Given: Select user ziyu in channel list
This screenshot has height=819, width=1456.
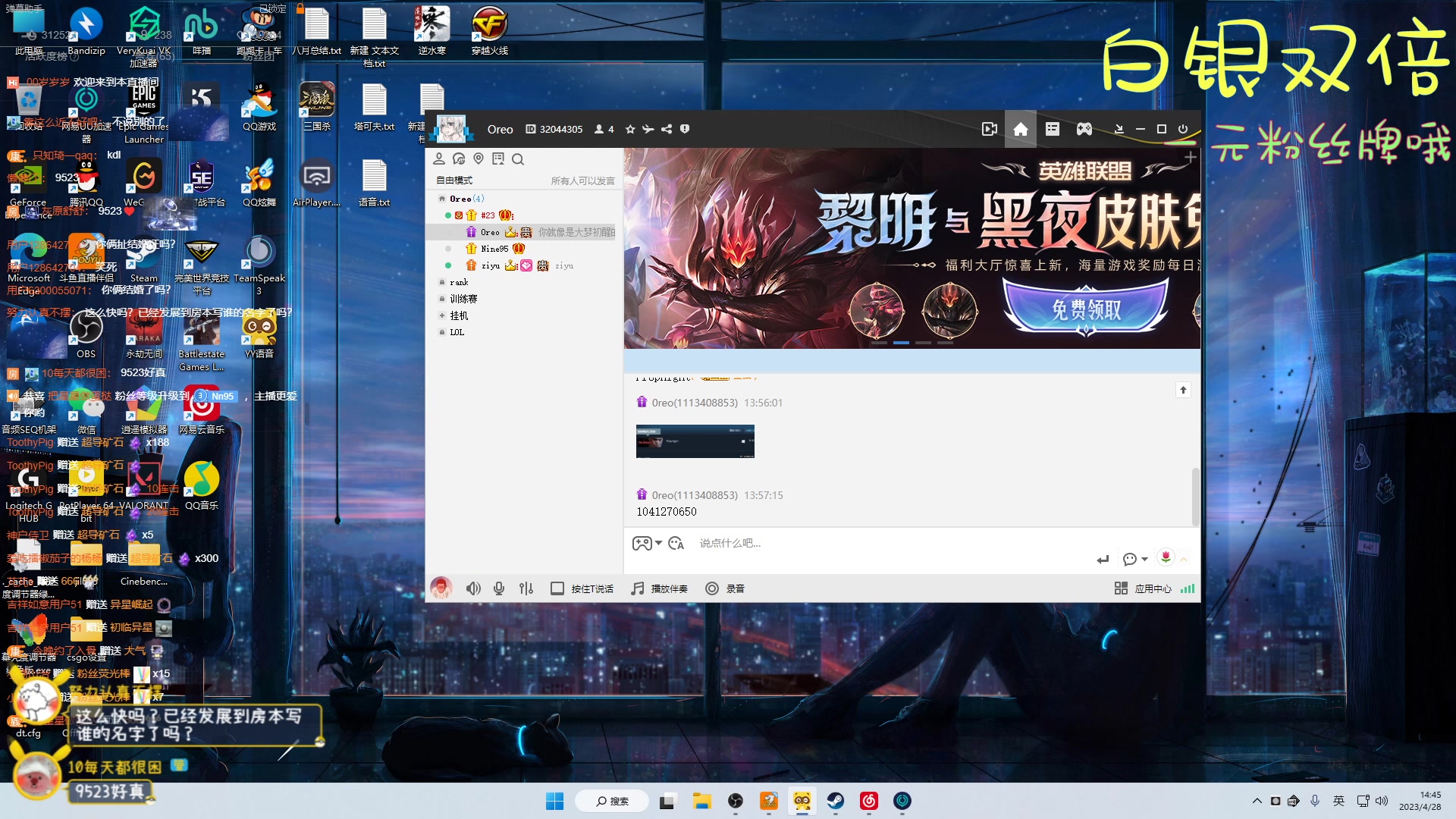Looking at the screenshot, I should 491,265.
